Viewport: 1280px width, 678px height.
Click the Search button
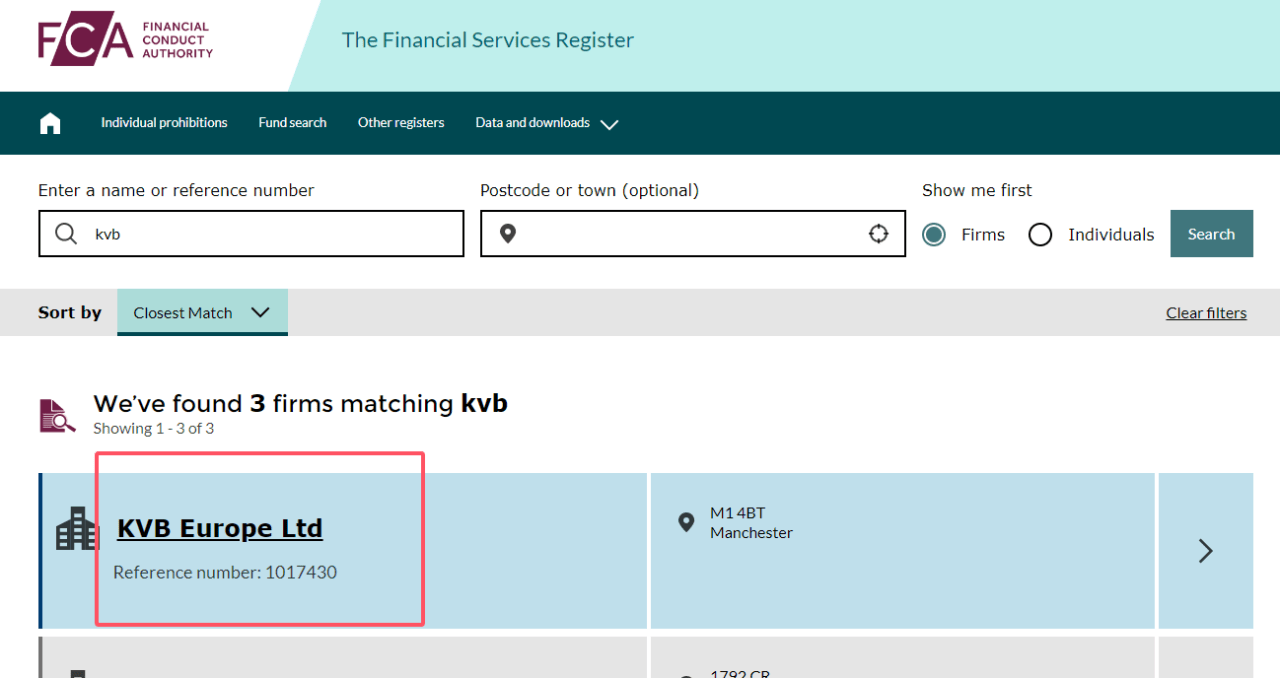1211,234
